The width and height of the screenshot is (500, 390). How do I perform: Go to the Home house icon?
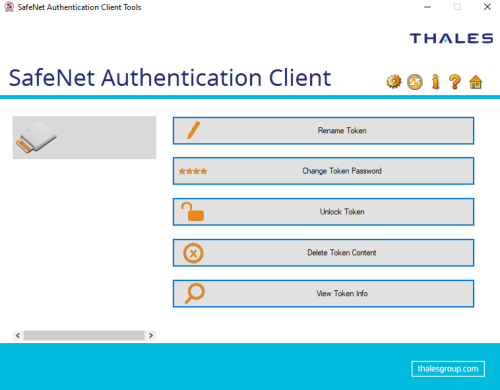(476, 82)
